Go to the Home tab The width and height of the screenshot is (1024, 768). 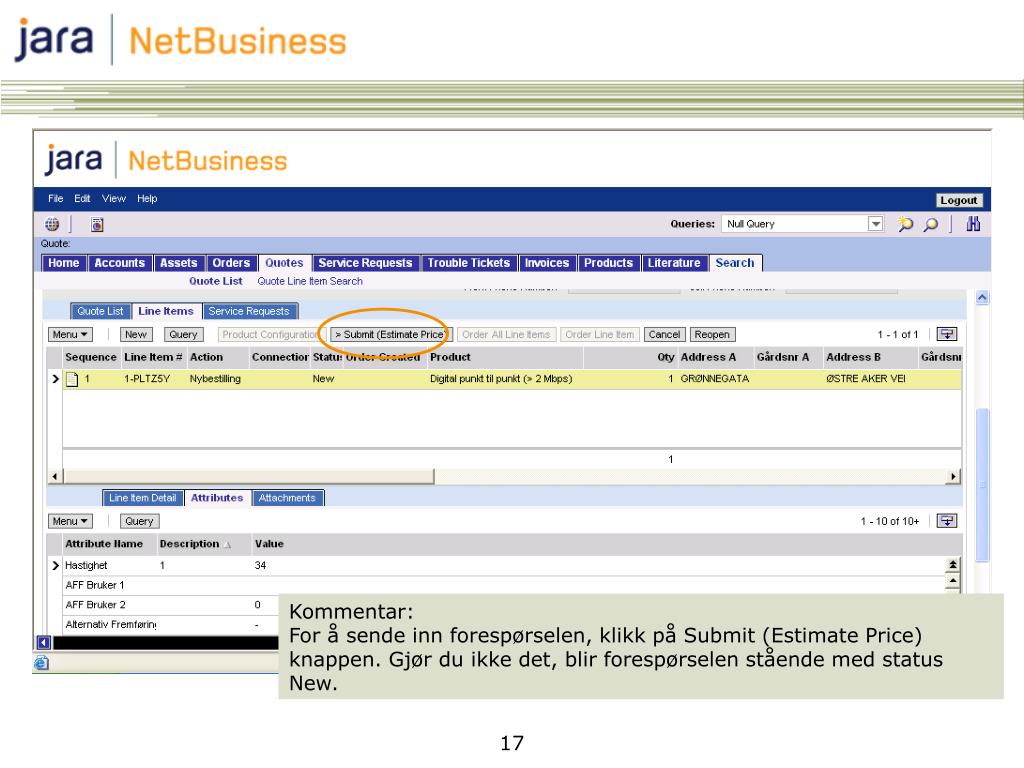tap(63, 263)
